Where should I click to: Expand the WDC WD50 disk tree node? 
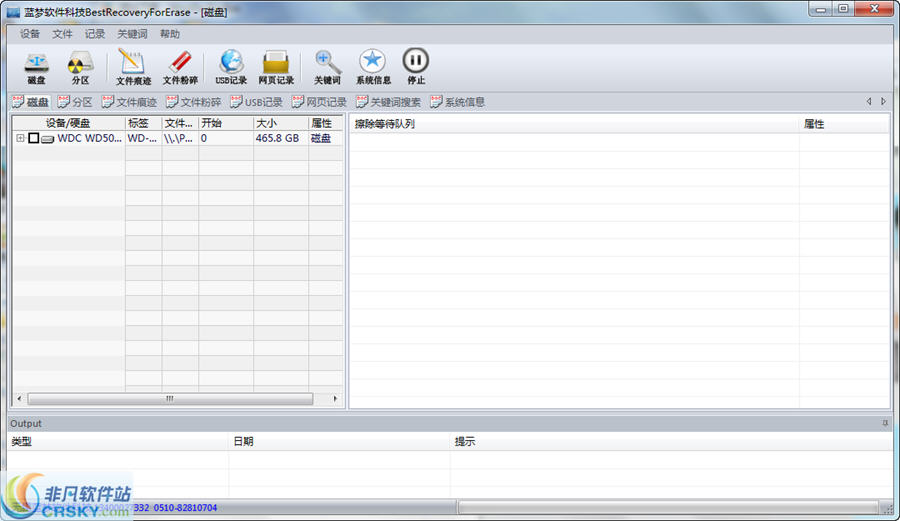pyautogui.click(x=20, y=138)
